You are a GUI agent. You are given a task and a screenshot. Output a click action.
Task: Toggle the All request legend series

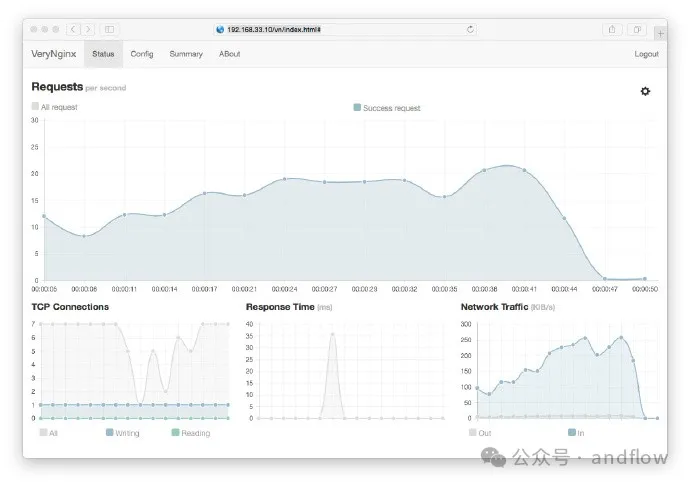(x=54, y=106)
